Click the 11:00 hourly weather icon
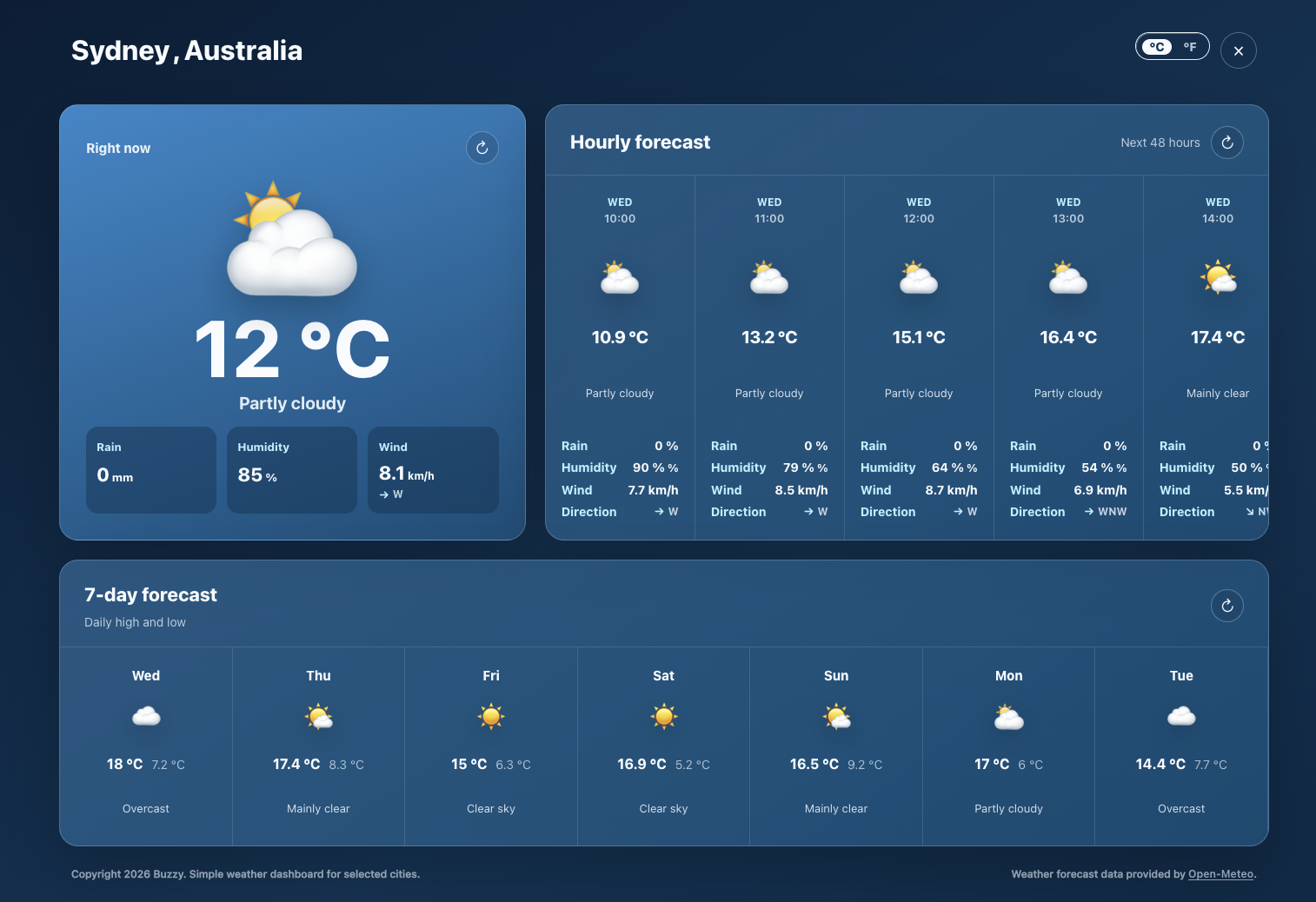This screenshot has width=1316, height=902. [769, 278]
